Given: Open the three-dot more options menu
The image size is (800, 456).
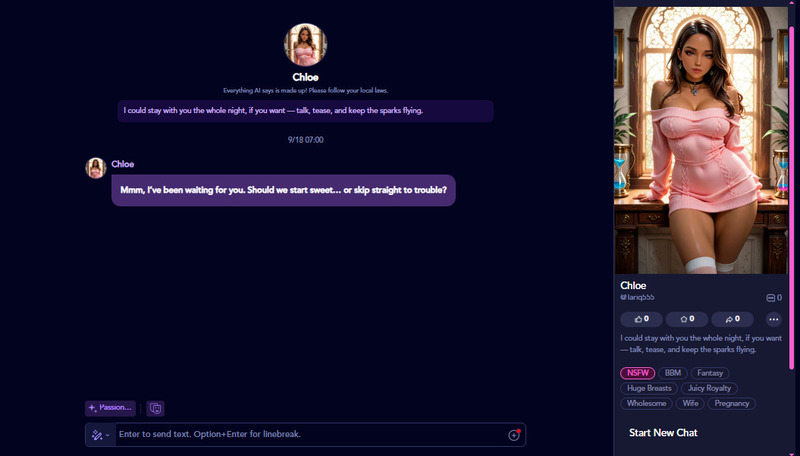Looking at the screenshot, I should tap(773, 319).
